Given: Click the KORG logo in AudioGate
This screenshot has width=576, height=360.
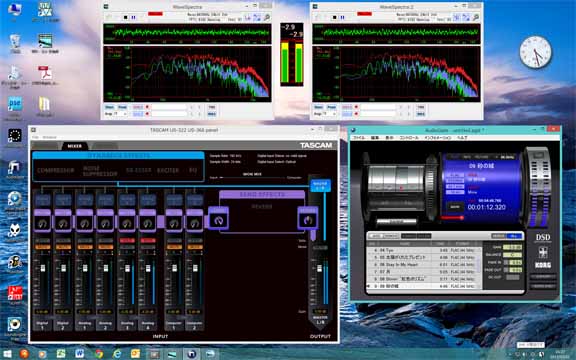Looking at the screenshot, I should click(543, 265).
